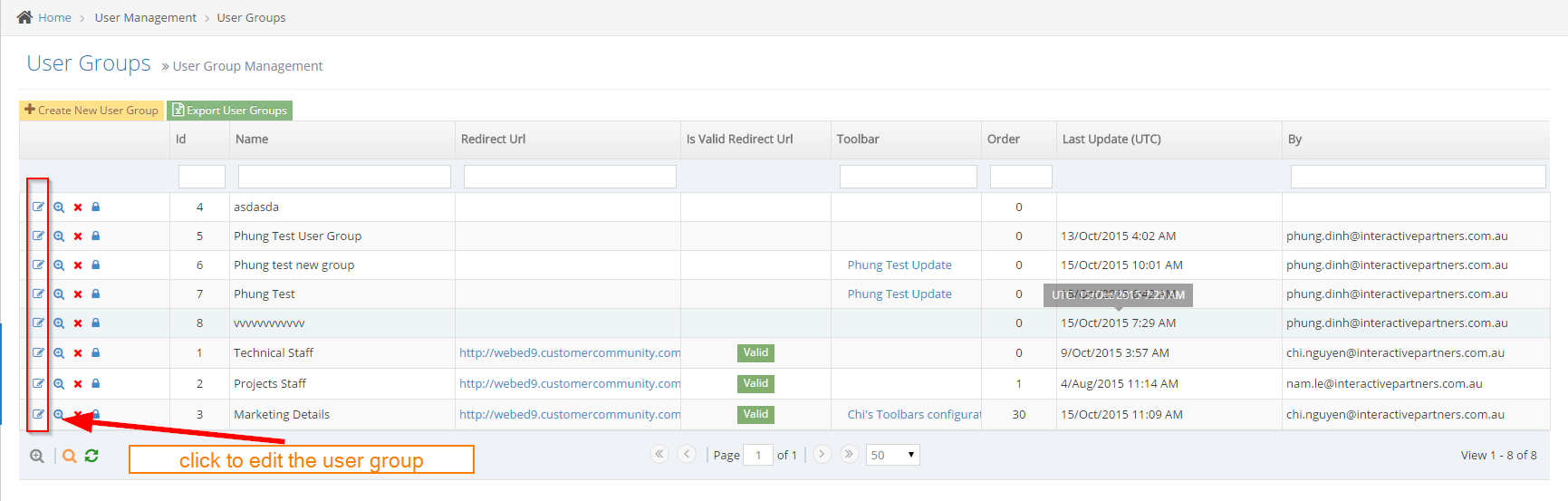Click Create New User Group button
This screenshot has height=501, width=1568.
point(91,111)
